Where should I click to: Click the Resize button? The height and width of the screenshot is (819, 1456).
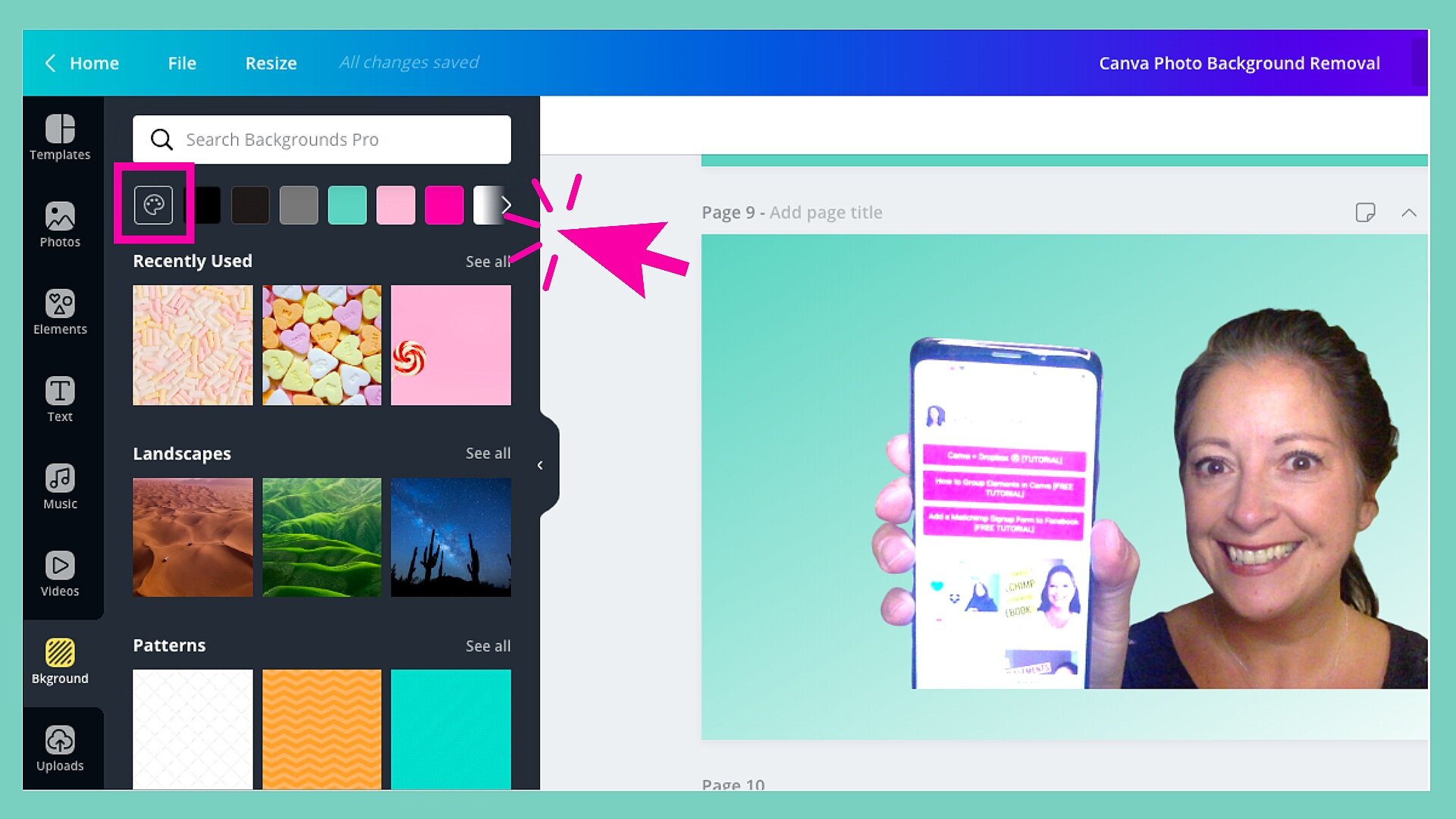click(270, 62)
